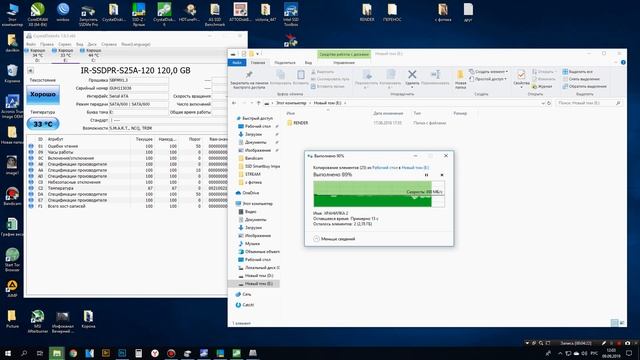Click the taskbar search magnifier icon

[24, 353]
